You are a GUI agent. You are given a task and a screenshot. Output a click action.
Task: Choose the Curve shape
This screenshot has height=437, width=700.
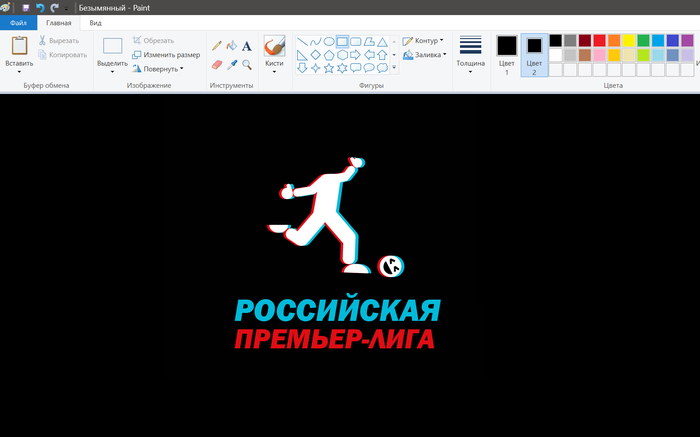click(x=316, y=42)
